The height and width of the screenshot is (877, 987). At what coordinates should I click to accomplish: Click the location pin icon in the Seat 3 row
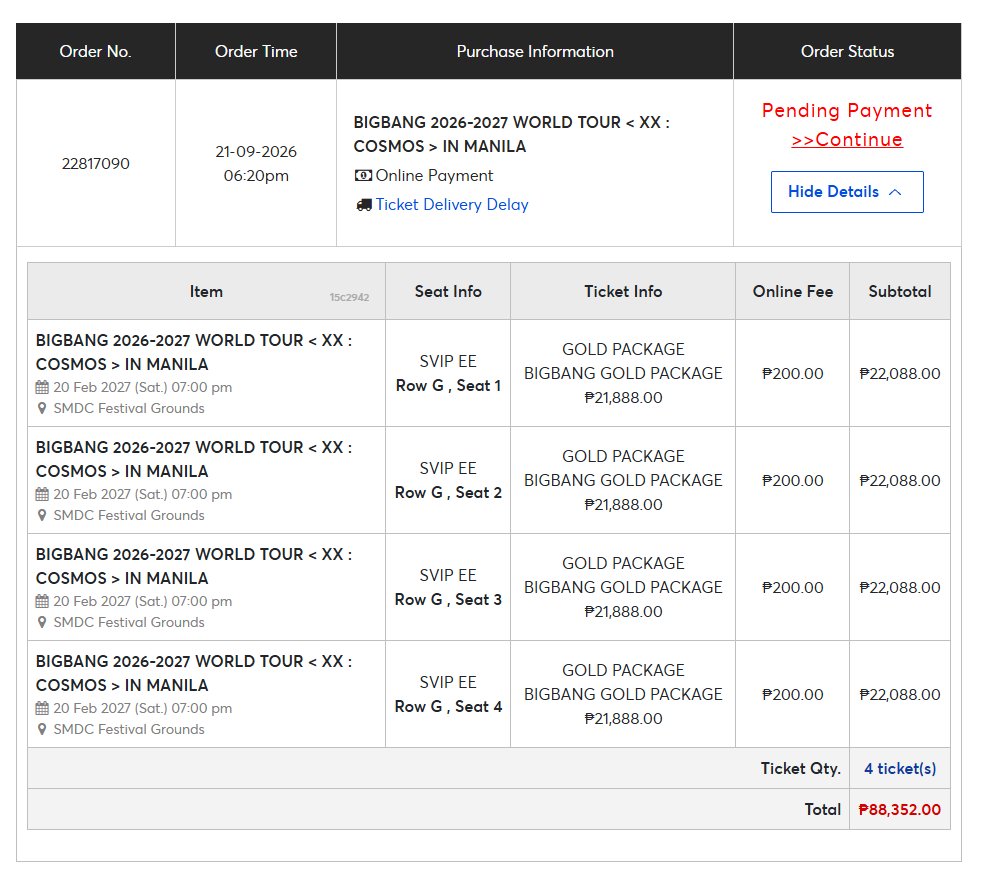42,623
